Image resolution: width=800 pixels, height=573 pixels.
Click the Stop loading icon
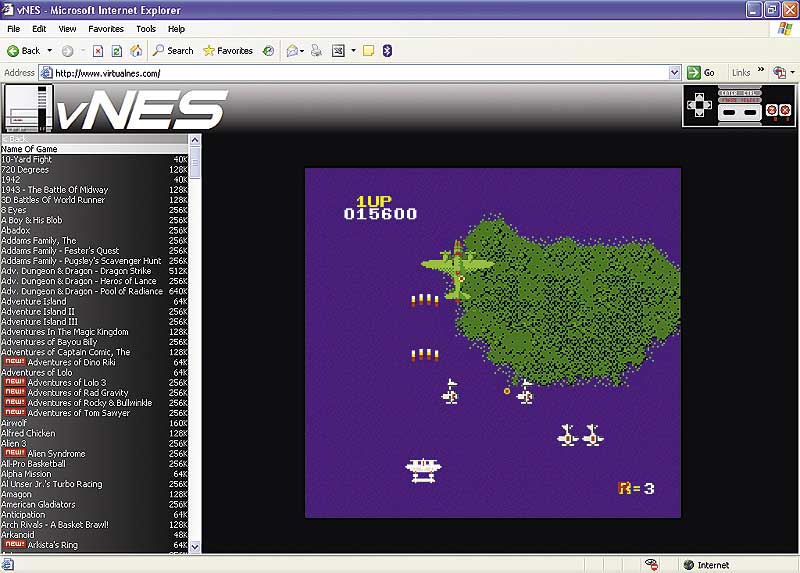point(98,51)
